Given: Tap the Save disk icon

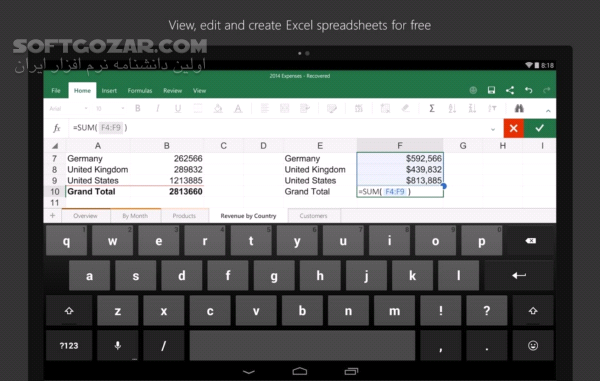Looking at the screenshot, I should (491, 90).
